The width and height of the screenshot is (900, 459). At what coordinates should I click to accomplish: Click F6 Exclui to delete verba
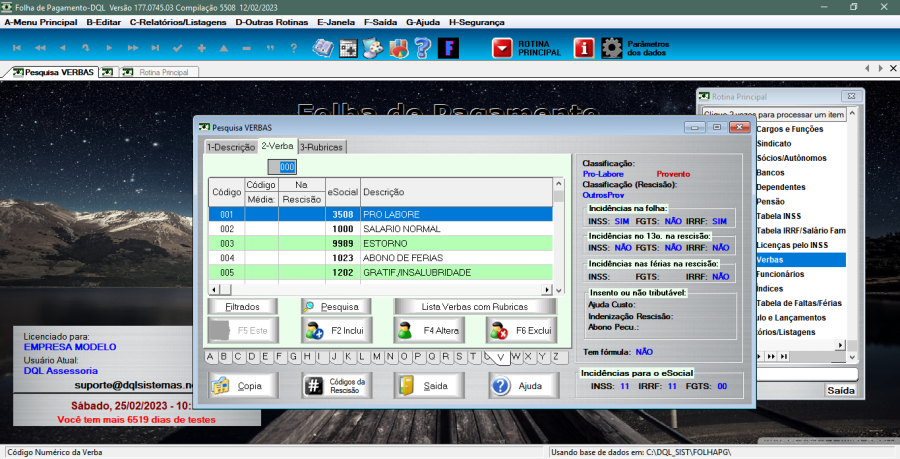(519, 330)
